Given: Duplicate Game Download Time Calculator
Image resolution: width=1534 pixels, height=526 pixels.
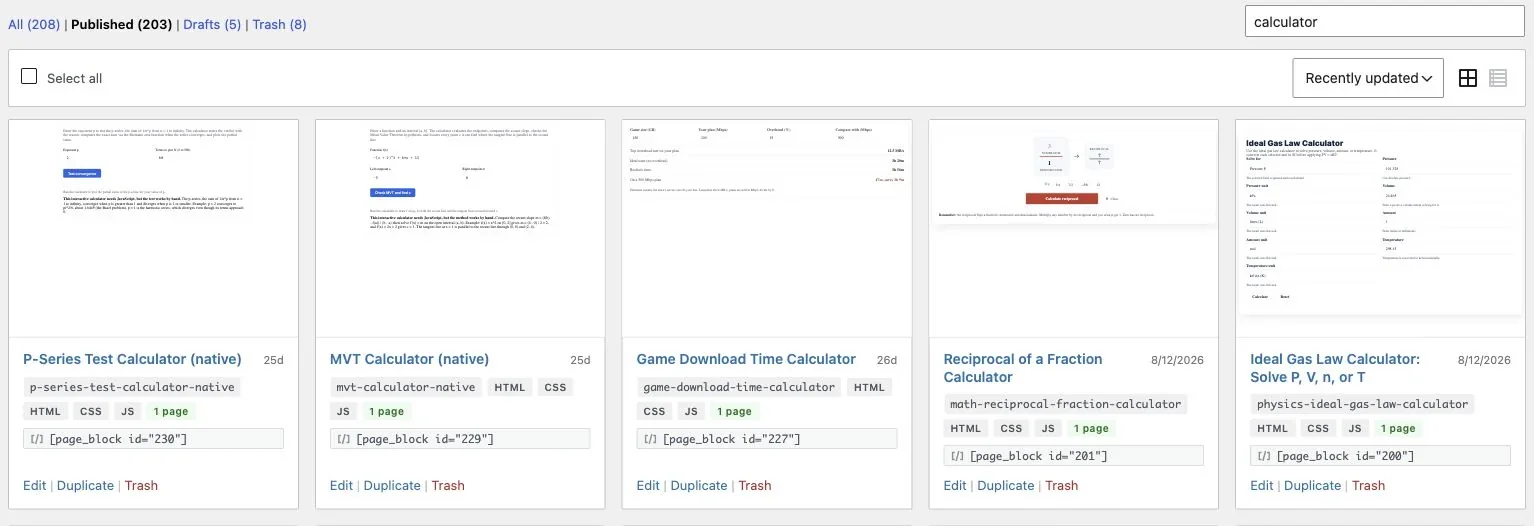Looking at the screenshot, I should coord(699,485).
